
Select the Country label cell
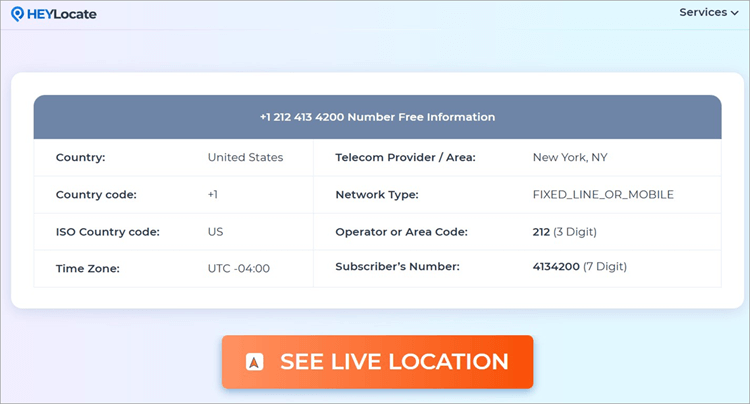(x=81, y=157)
